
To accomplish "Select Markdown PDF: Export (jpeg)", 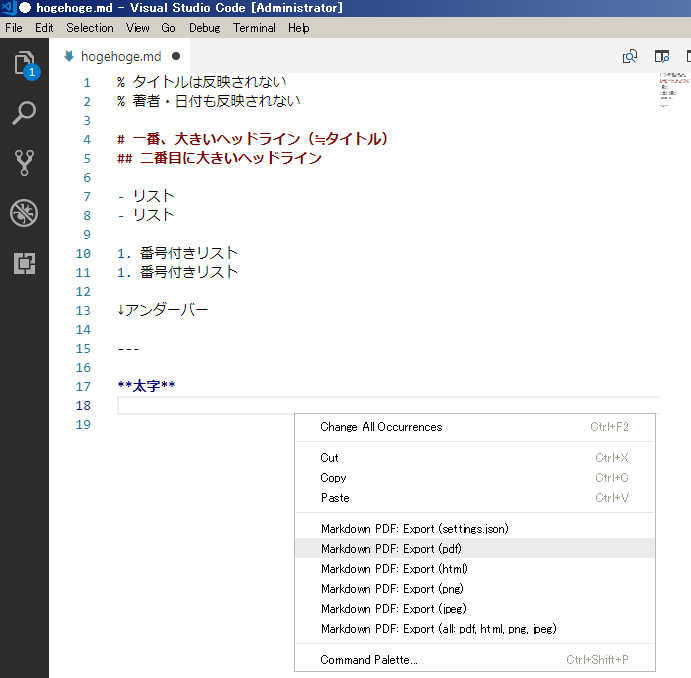I will [475, 609].
